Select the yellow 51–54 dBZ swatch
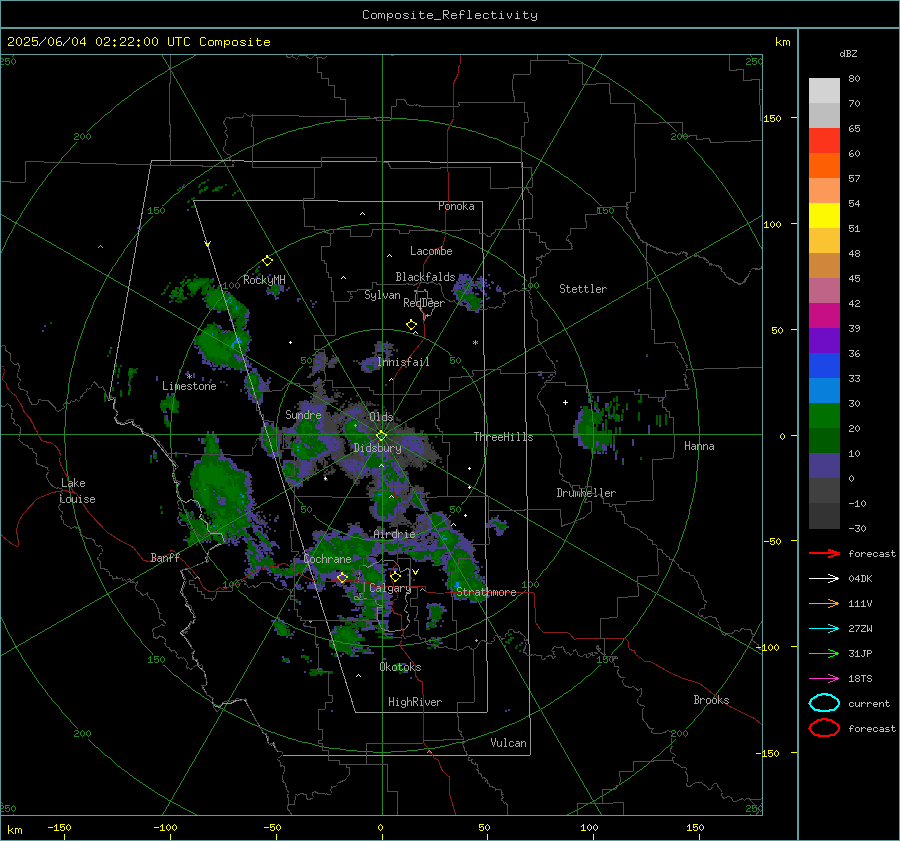This screenshot has height=841, width=900. point(824,216)
